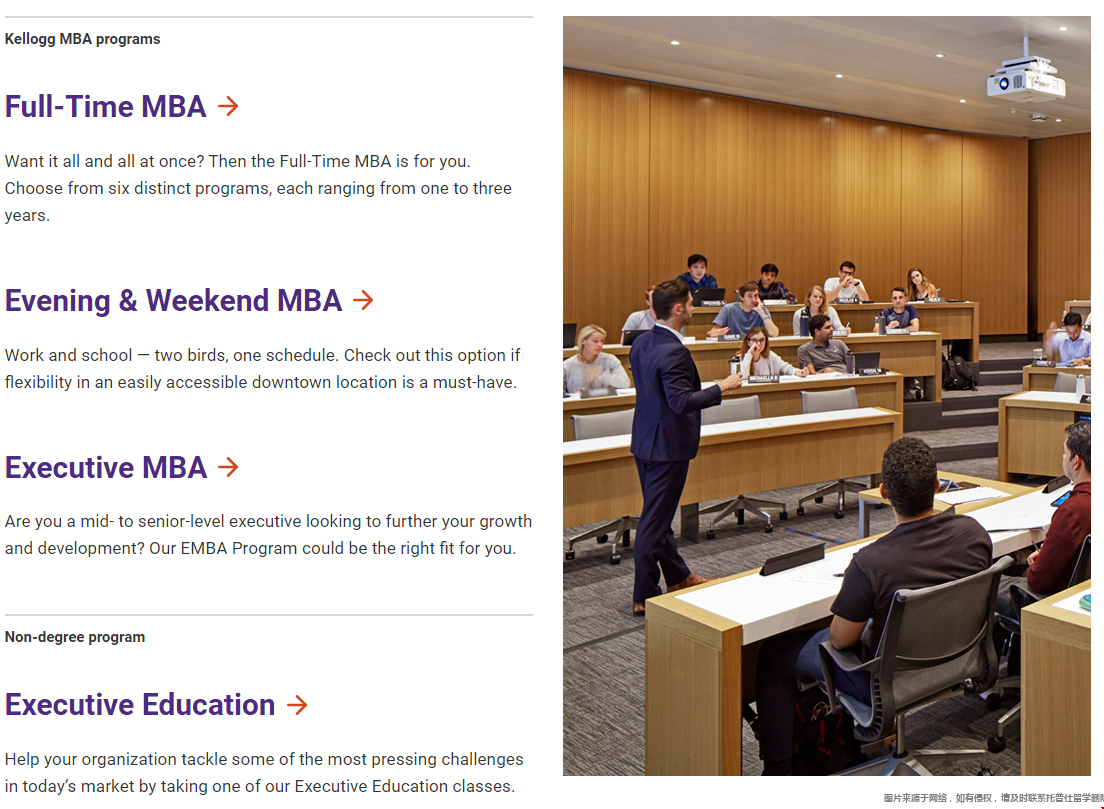Viewport: 1104px width, 809px height.
Task: Click the Executive Education classes description text
Action: (x=264, y=773)
